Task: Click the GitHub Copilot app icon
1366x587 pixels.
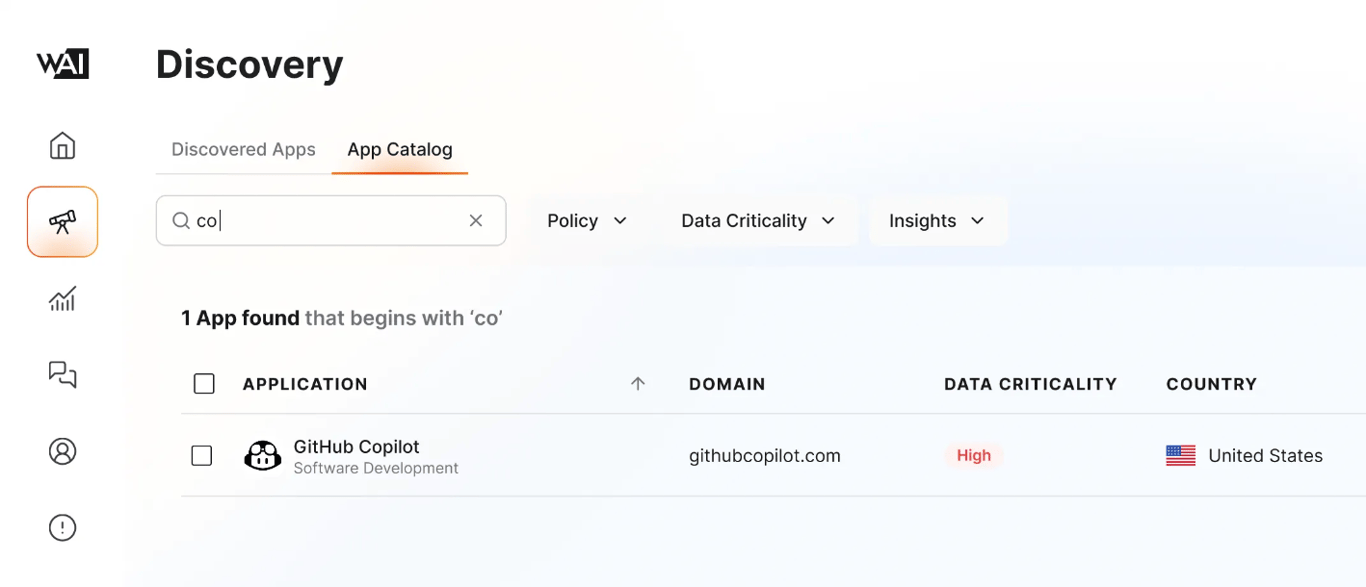Action: tap(262, 456)
